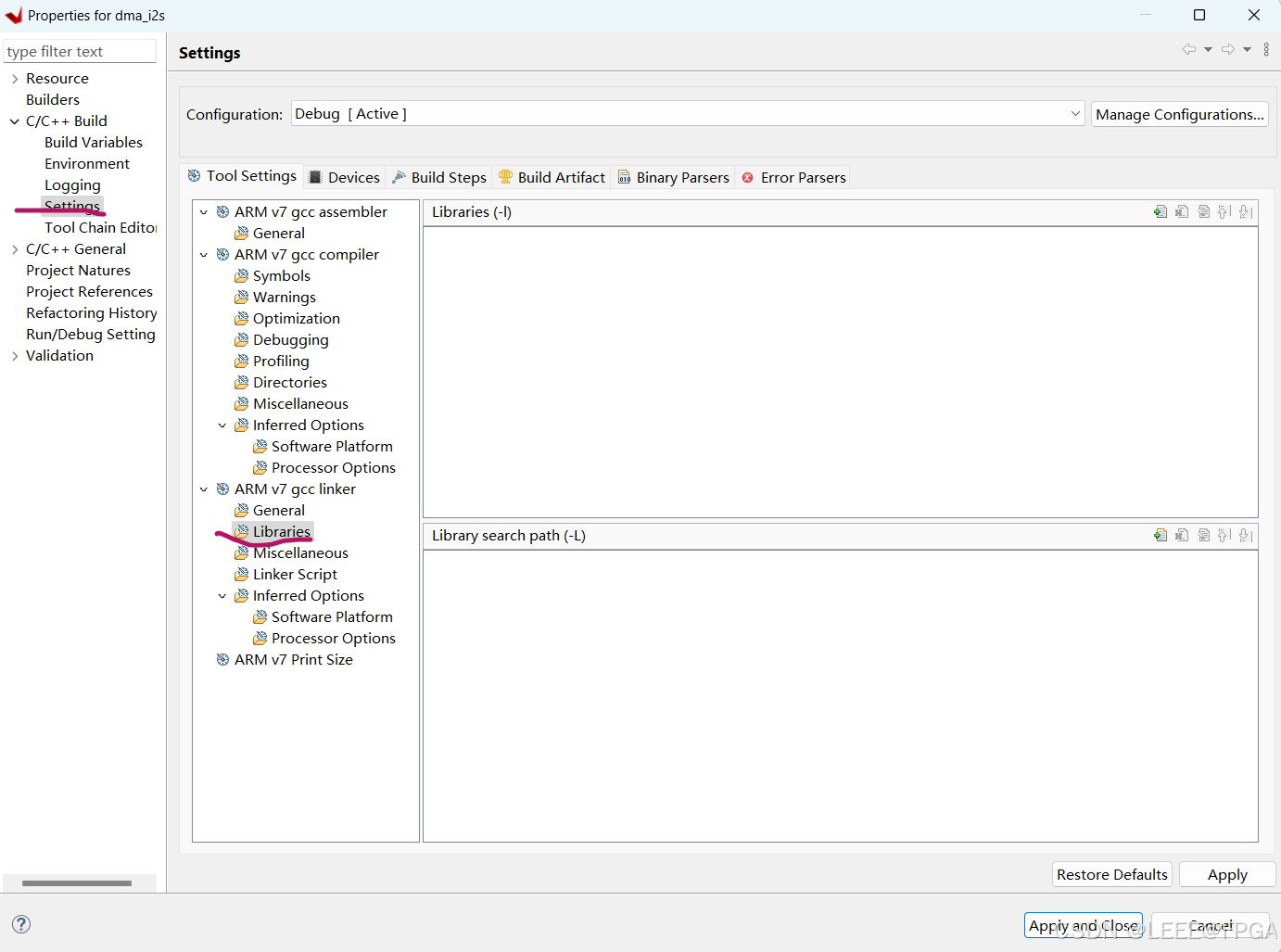Select Run/Debug Settings item
This screenshot has width=1281, height=952.
tap(91, 335)
